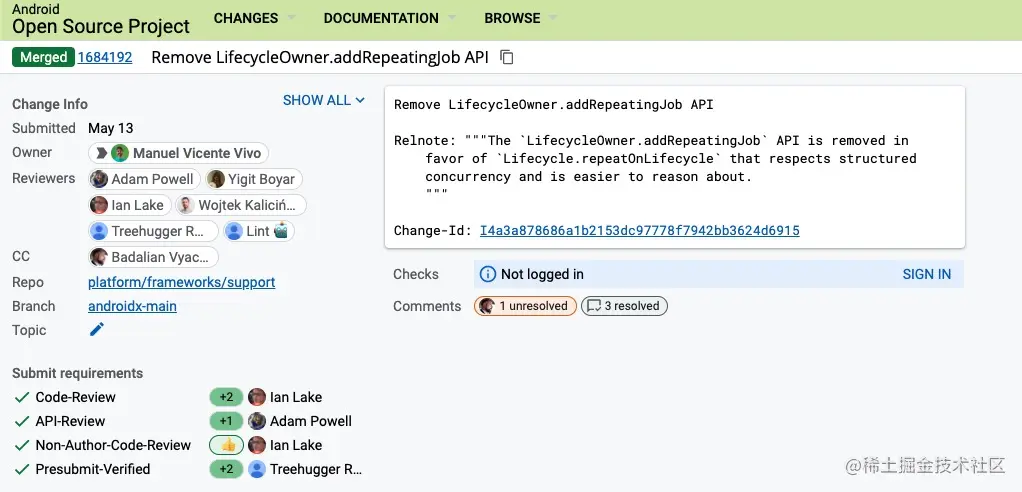Open the CHANGES dropdown menu

[x=254, y=18]
